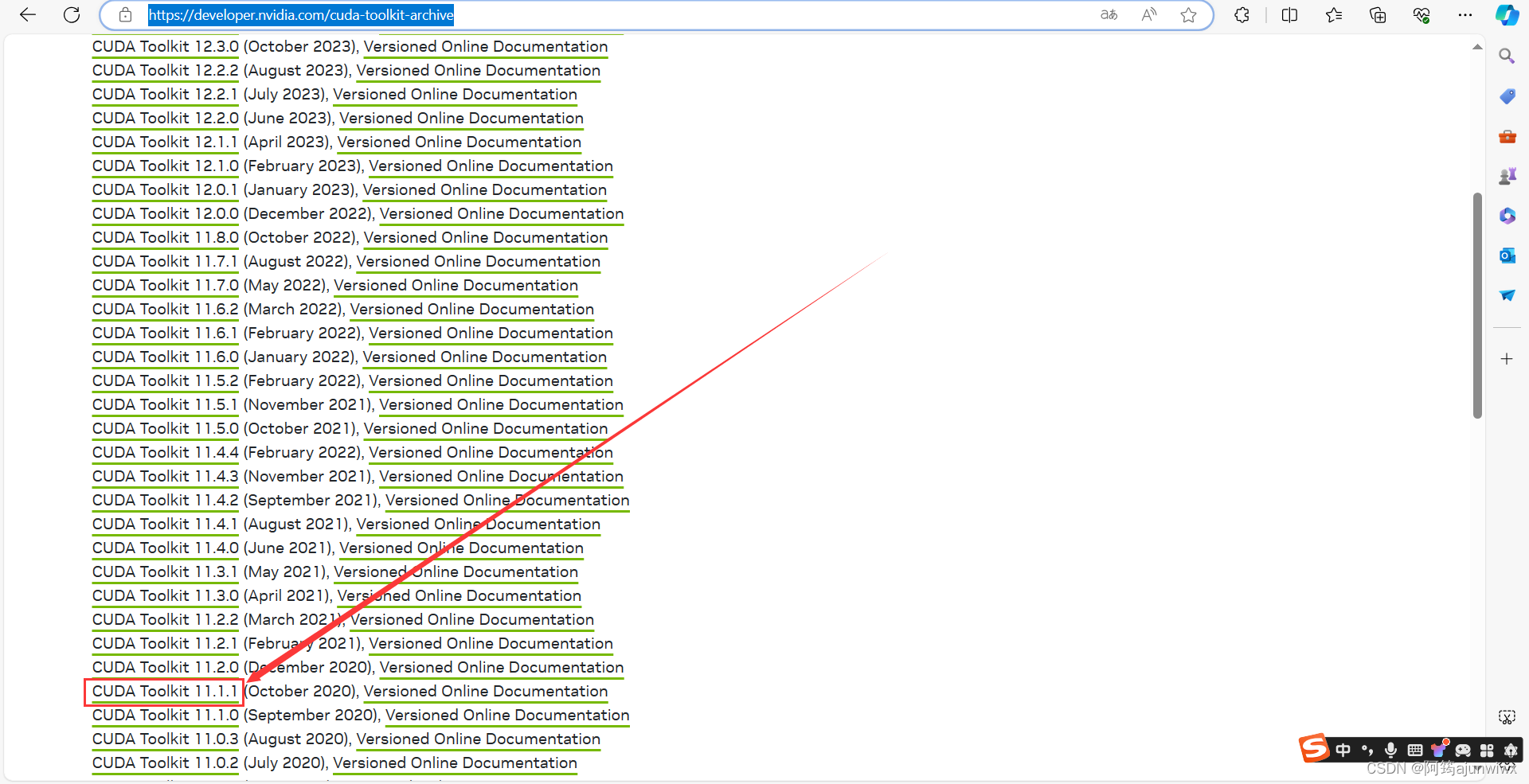Activate Sogou voice input microphone
The height and width of the screenshot is (784, 1529).
[x=1391, y=750]
